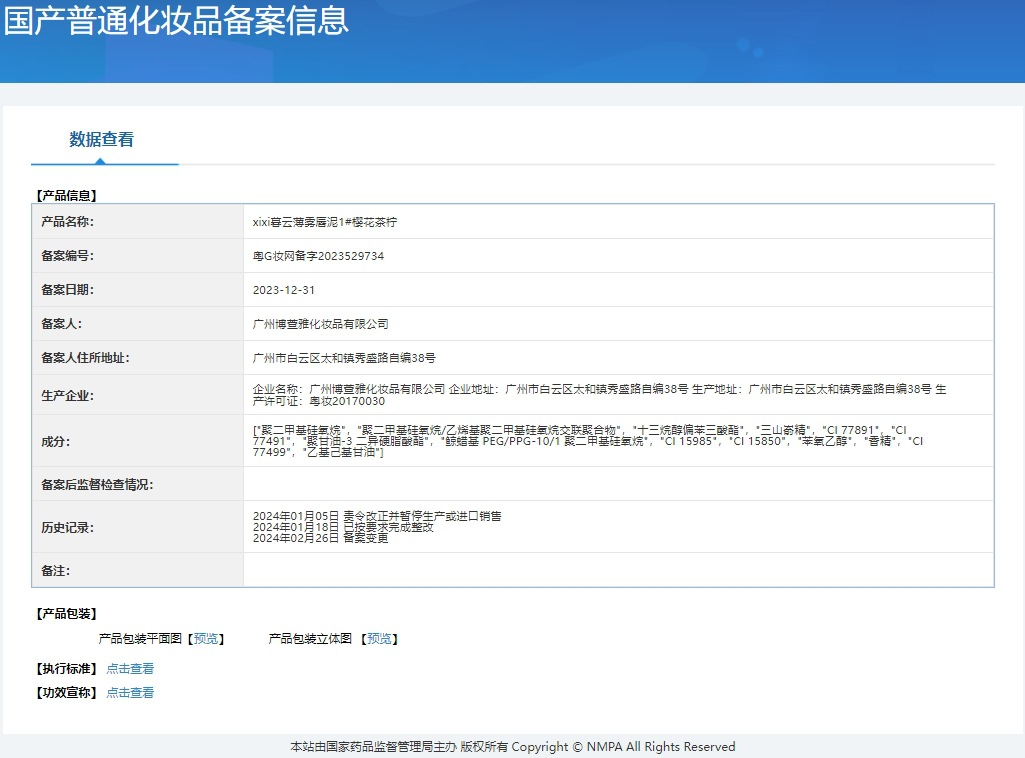Click the NMPA copyright footer text
Screen dimensions: 1025x758
(x=512, y=746)
